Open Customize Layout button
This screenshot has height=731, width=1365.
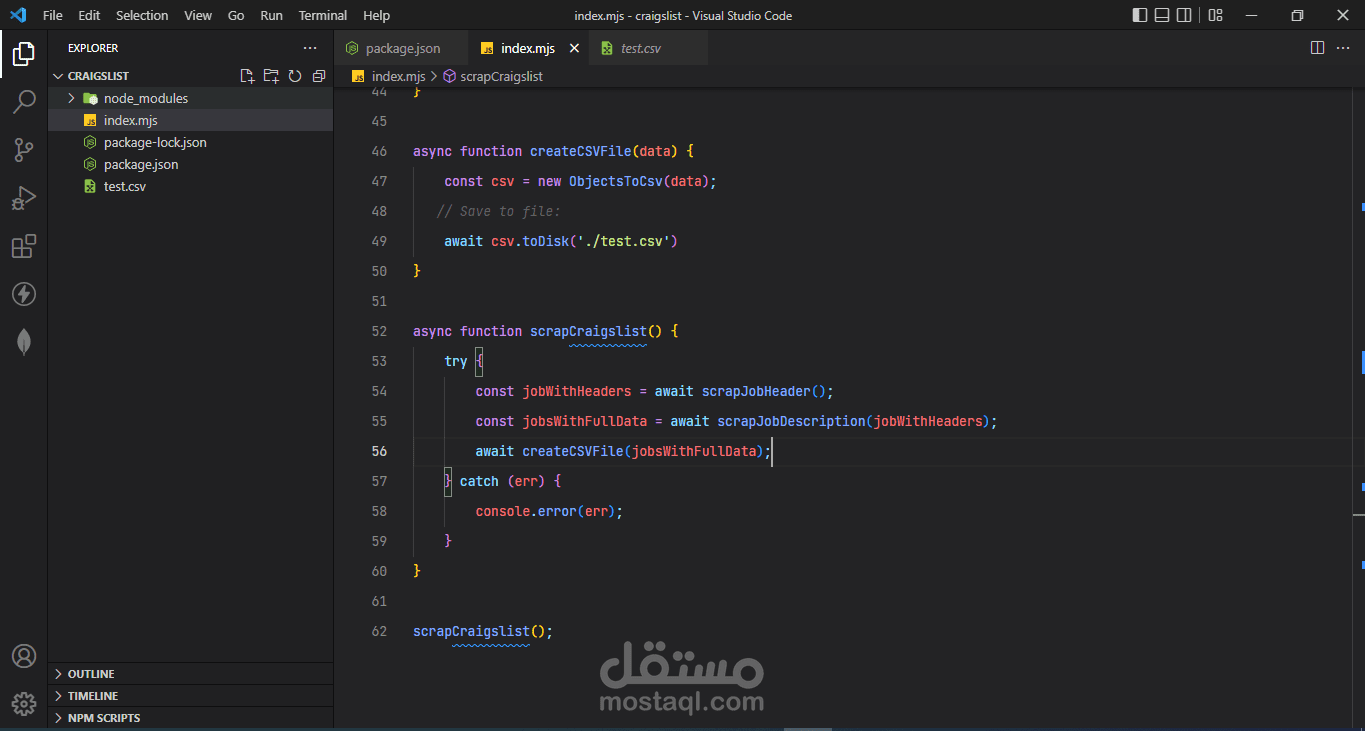point(1215,15)
